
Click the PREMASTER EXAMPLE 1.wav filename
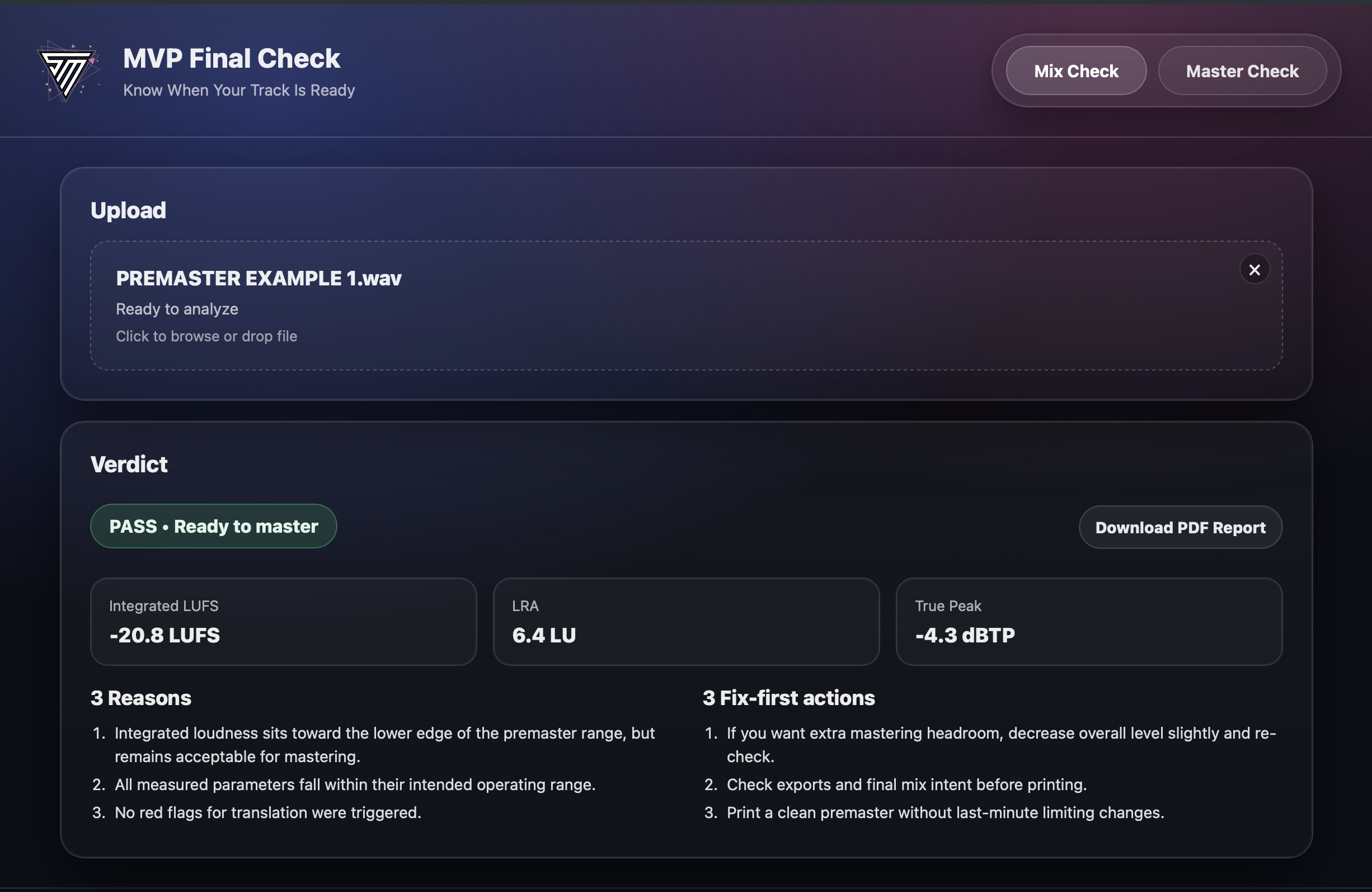pos(259,279)
